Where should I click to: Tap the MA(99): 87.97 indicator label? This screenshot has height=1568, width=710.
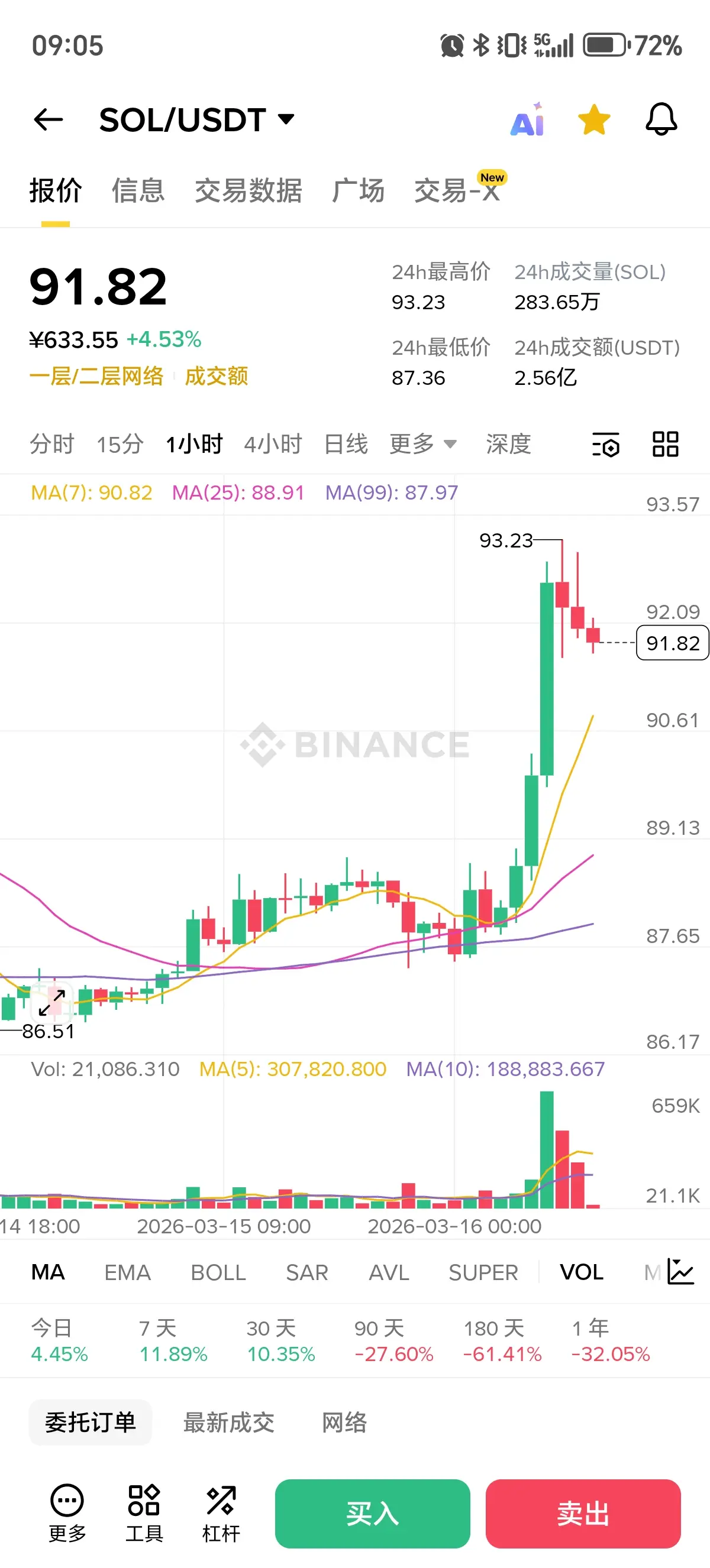[x=392, y=493]
